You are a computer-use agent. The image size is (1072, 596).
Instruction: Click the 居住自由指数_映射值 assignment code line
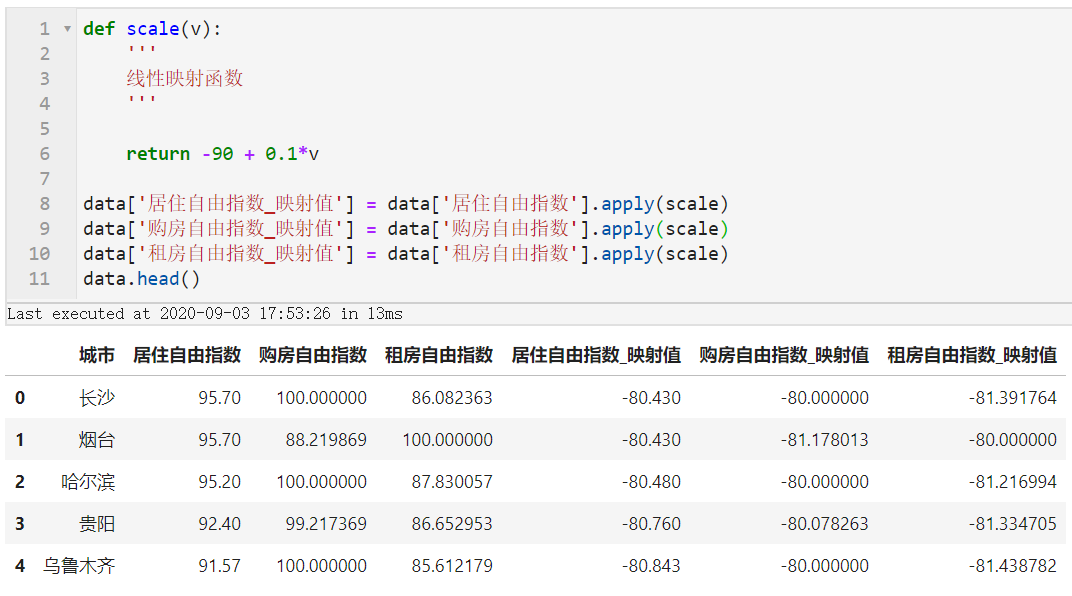tap(405, 204)
